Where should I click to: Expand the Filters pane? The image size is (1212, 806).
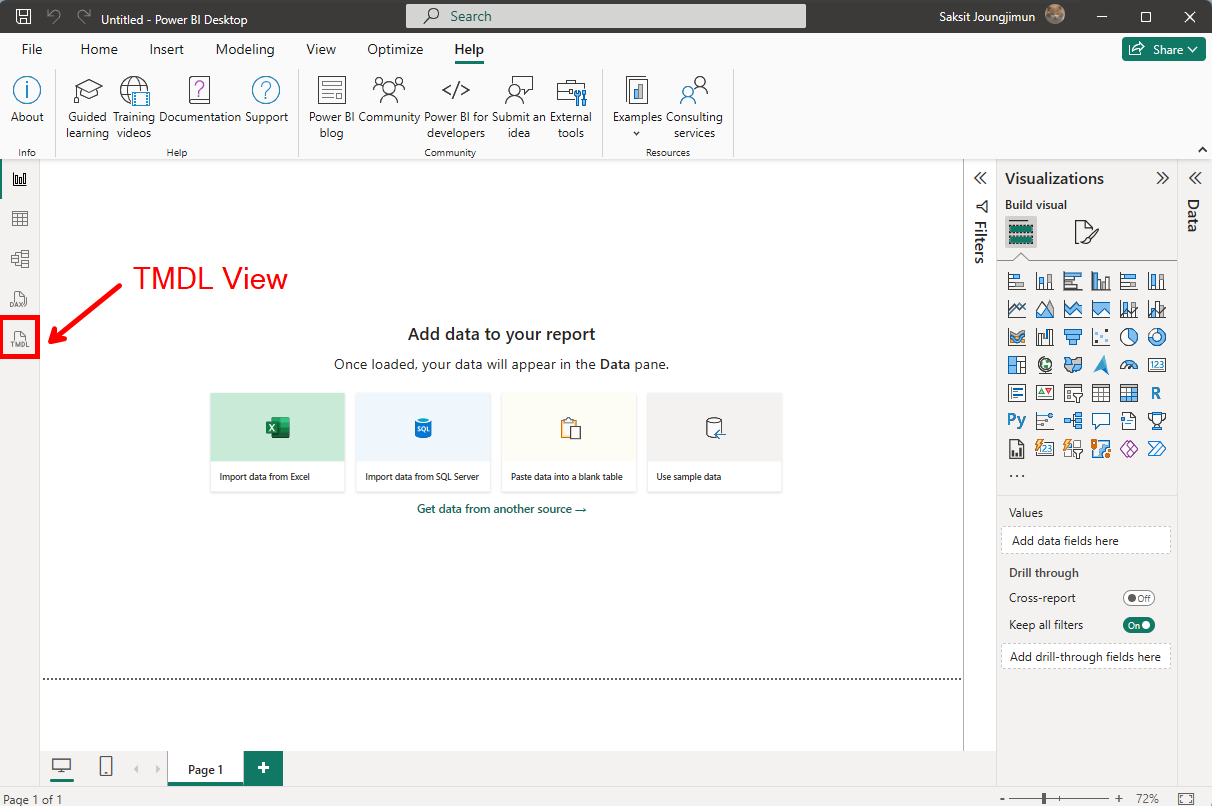980,177
